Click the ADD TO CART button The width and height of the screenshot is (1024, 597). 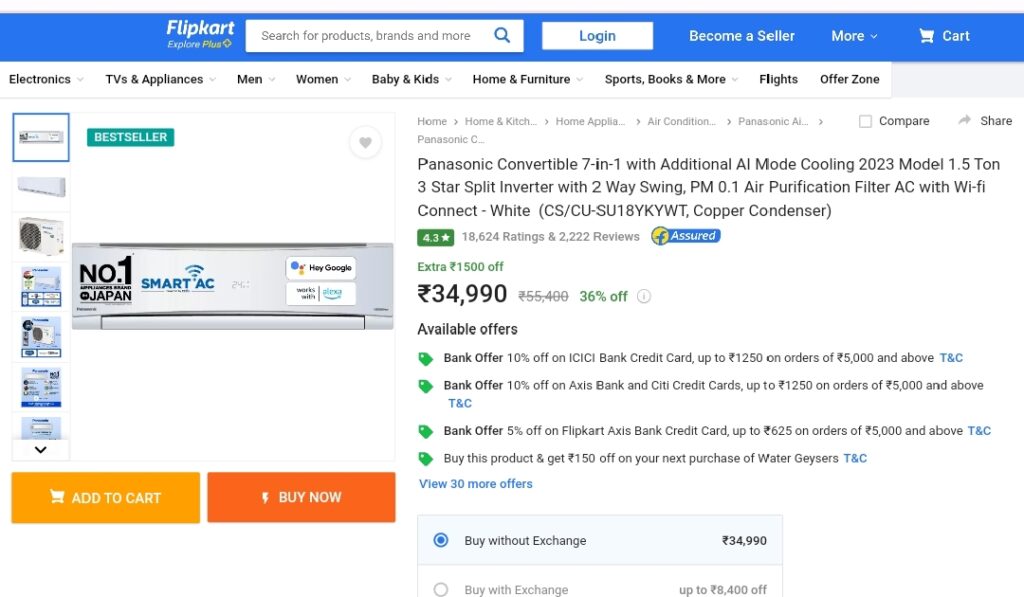[106, 498]
